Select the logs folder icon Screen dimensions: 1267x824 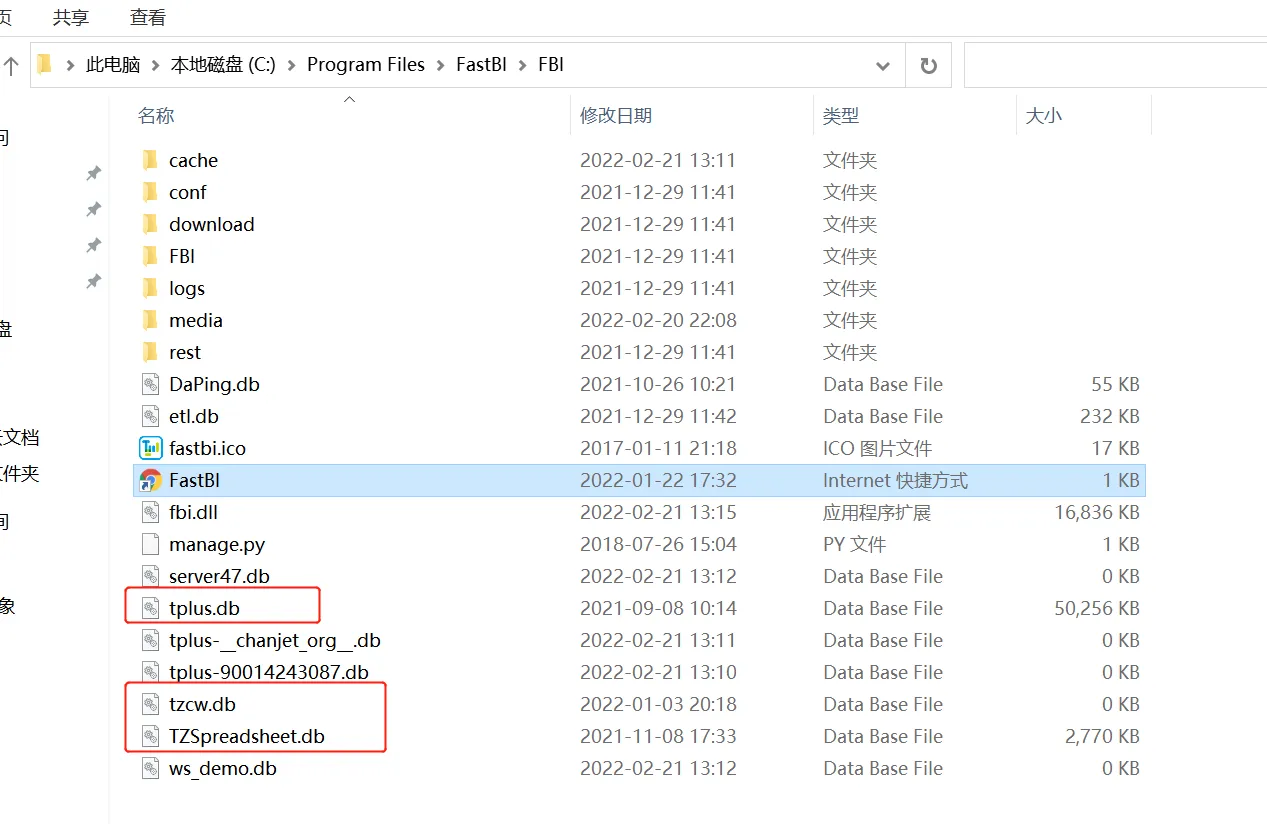pyautogui.click(x=150, y=288)
